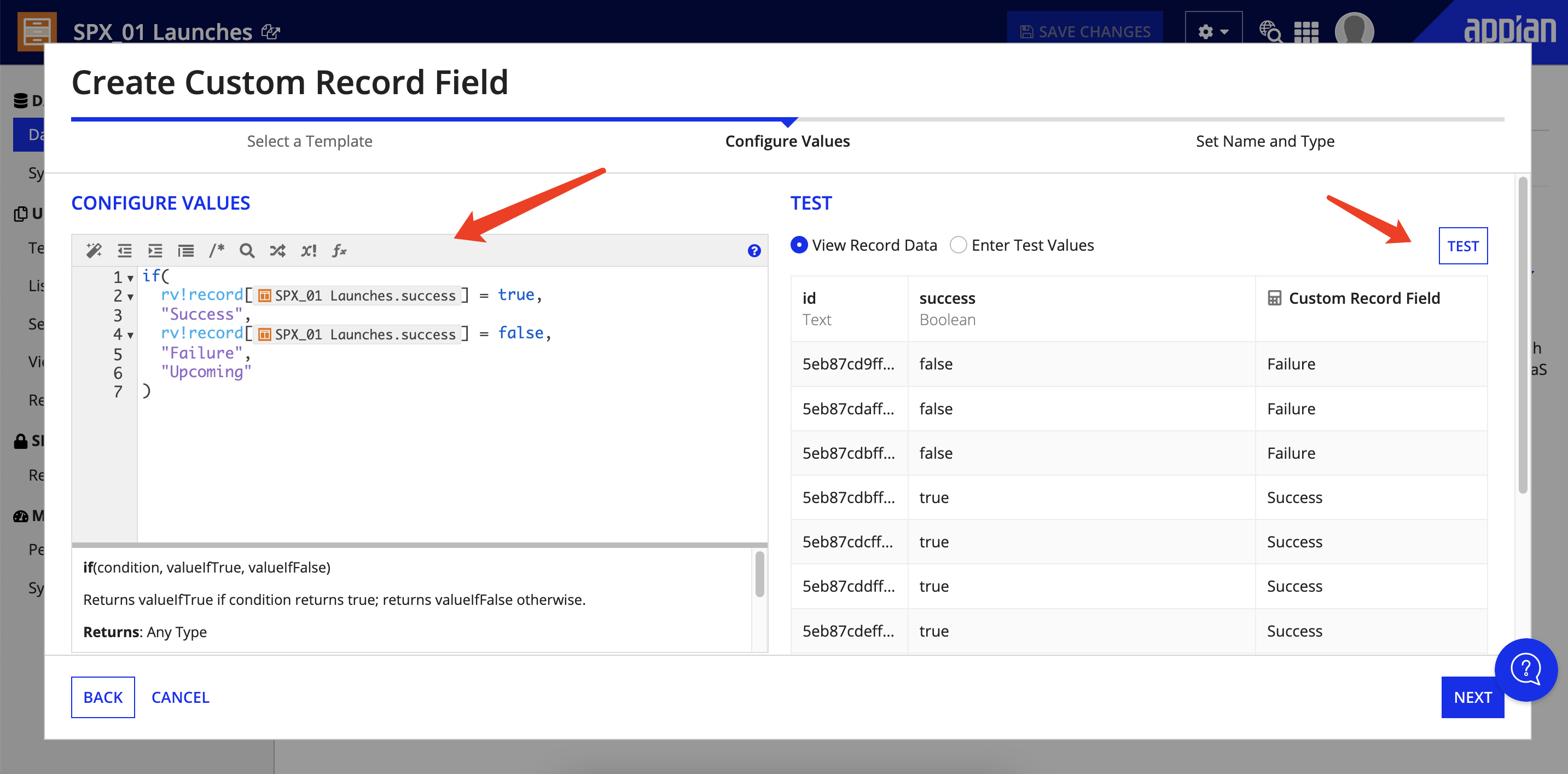Select the Enter Test Values radio option
Viewport: 1568px width, 774px height.
tap(958, 245)
